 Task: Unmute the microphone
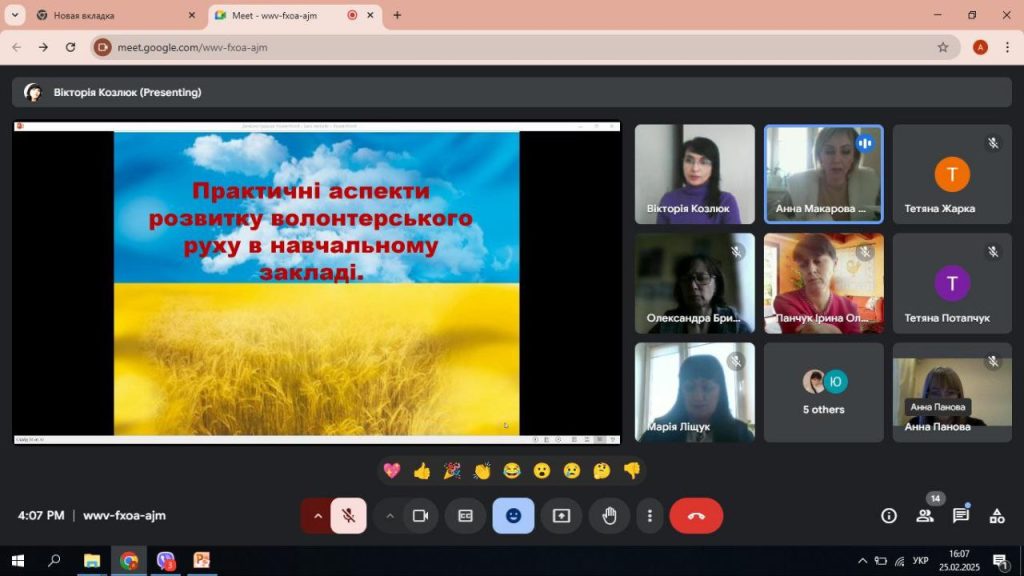coord(348,516)
